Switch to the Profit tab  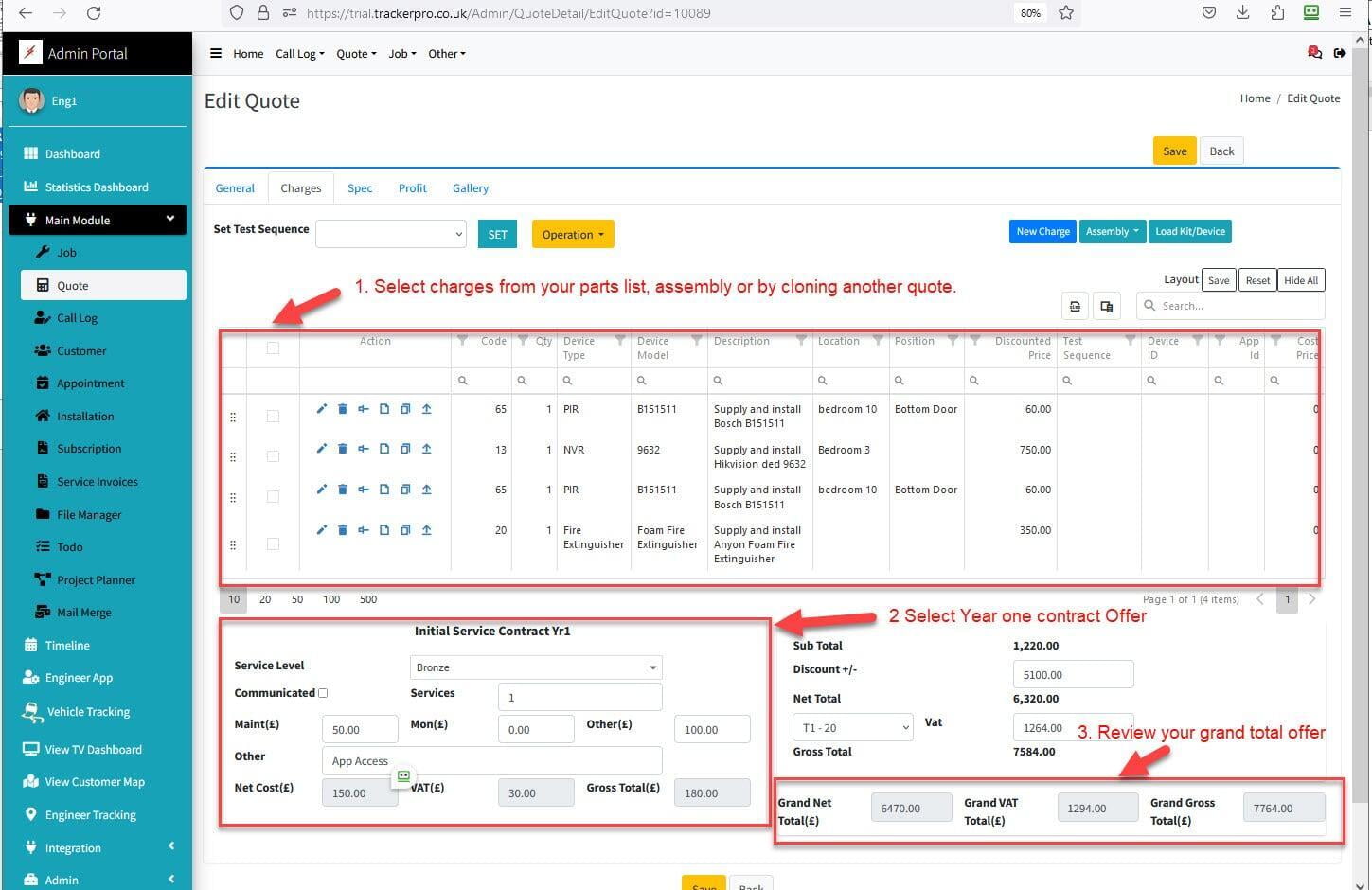point(412,188)
